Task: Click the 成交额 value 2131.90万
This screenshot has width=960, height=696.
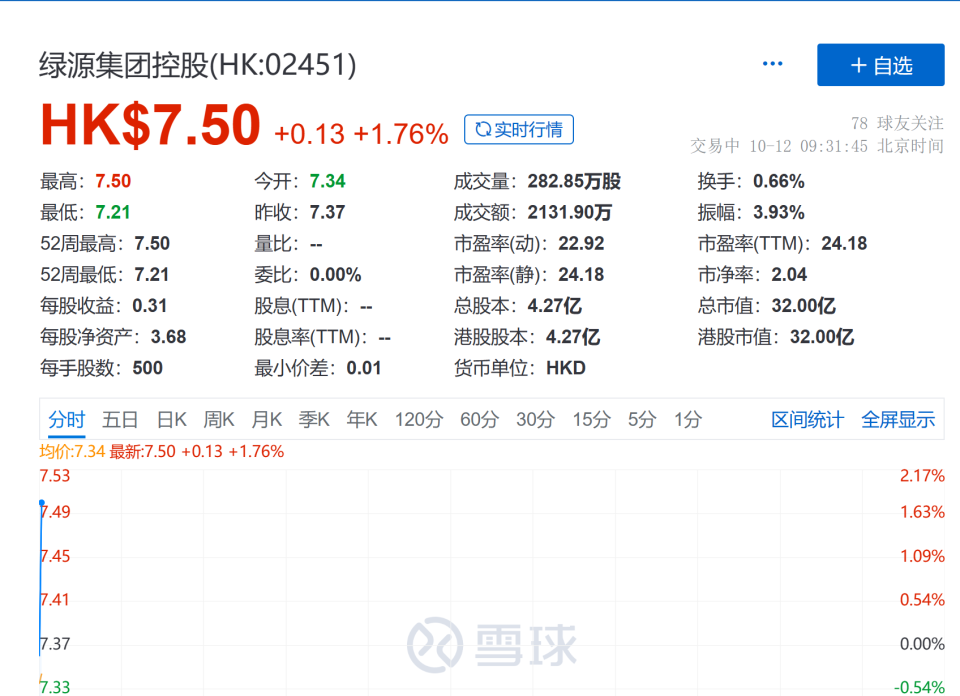Action: coord(569,212)
